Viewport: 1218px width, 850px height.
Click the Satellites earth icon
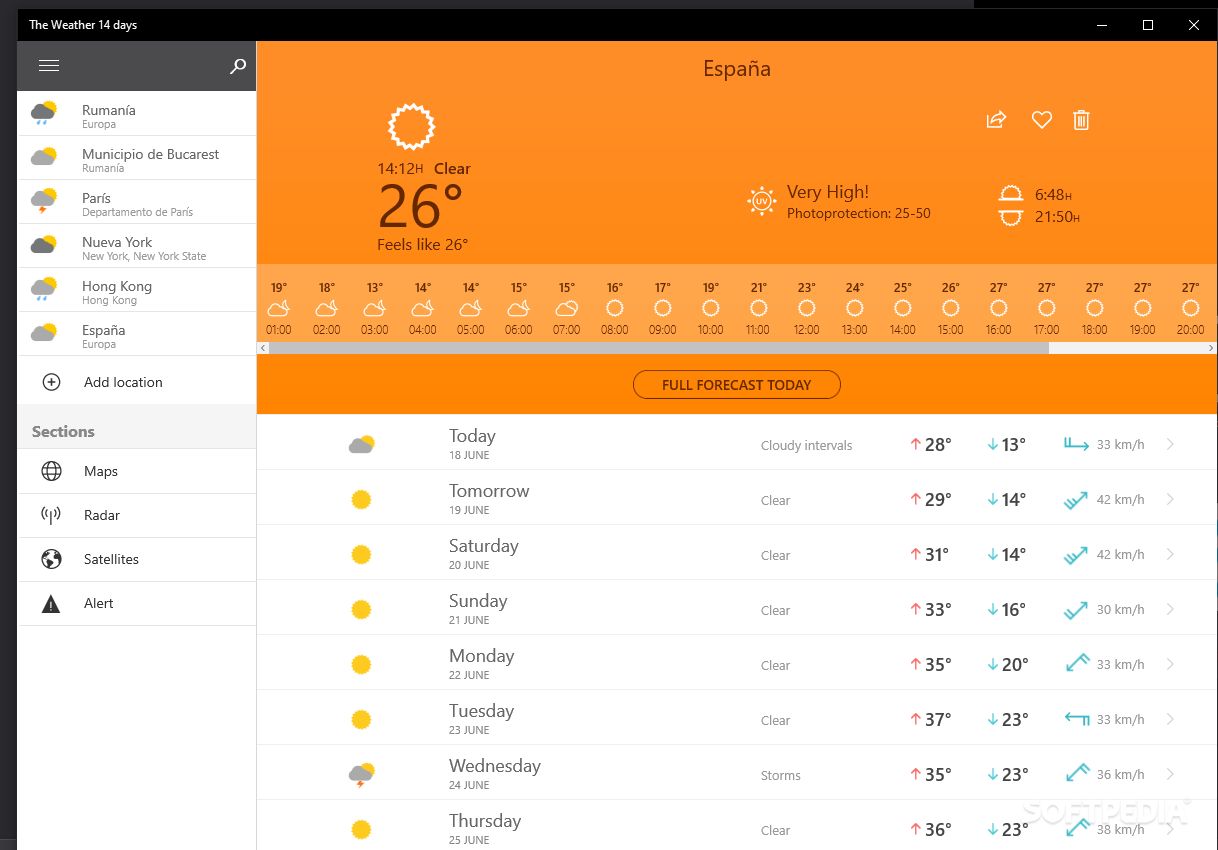51,559
